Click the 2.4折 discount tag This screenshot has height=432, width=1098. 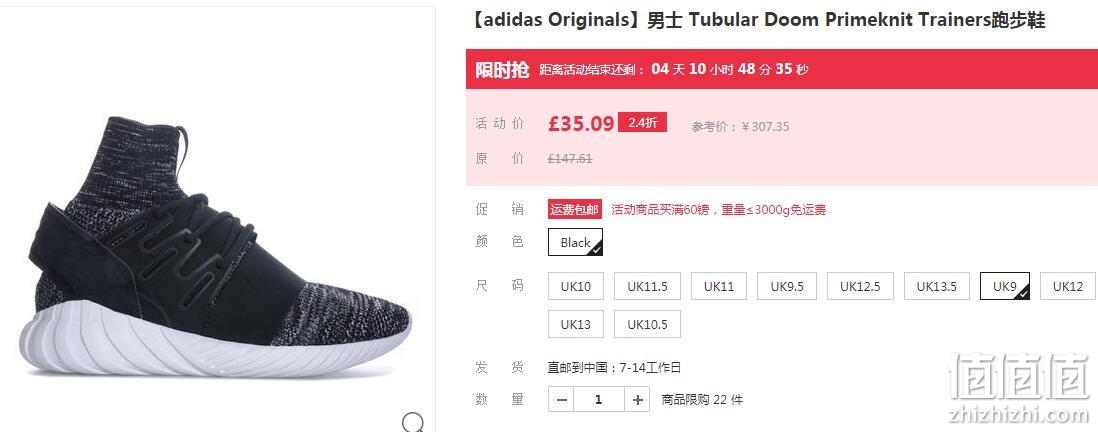643,123
